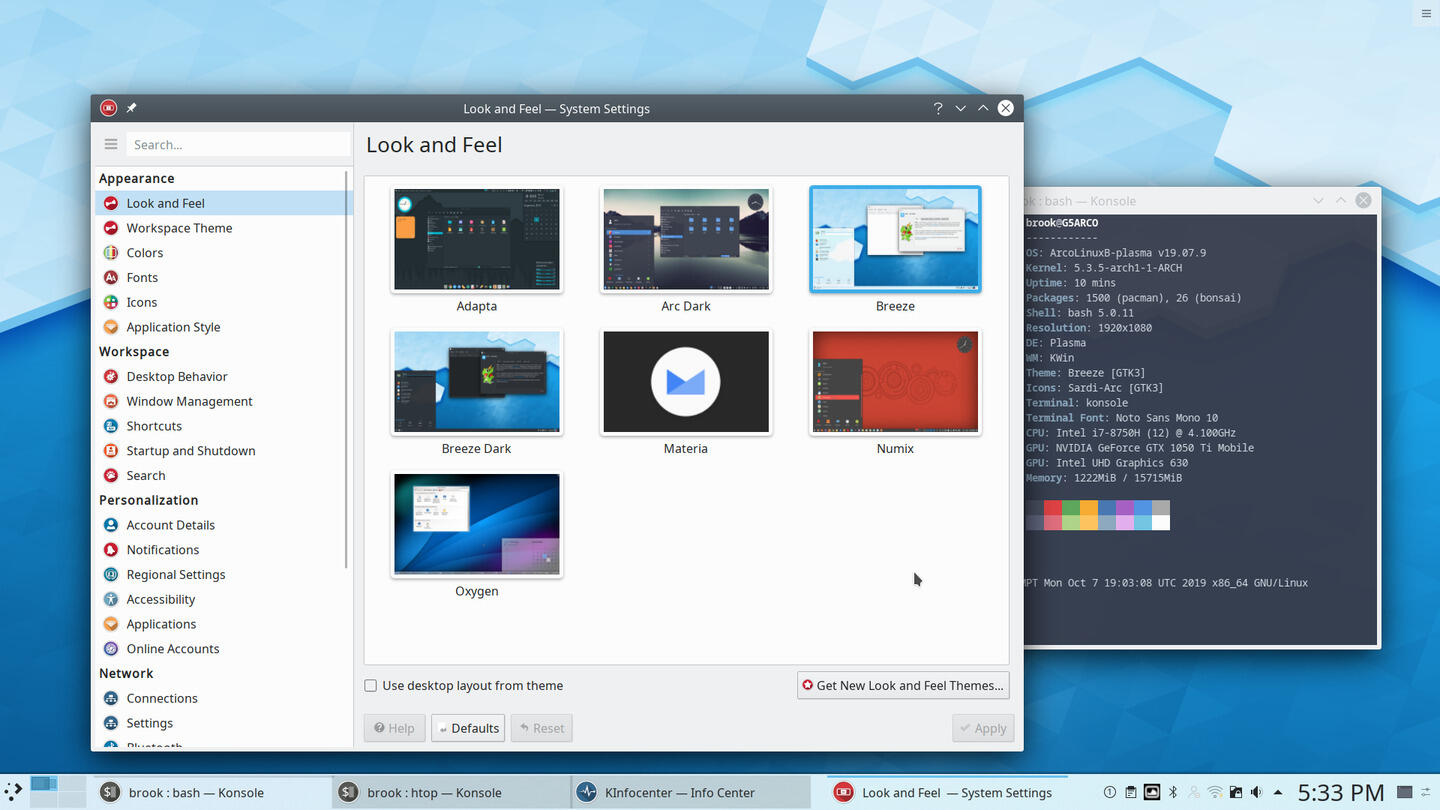Screen dimensions: 1440x810
Task: Click the Apply button
Action: coord(983,728)
